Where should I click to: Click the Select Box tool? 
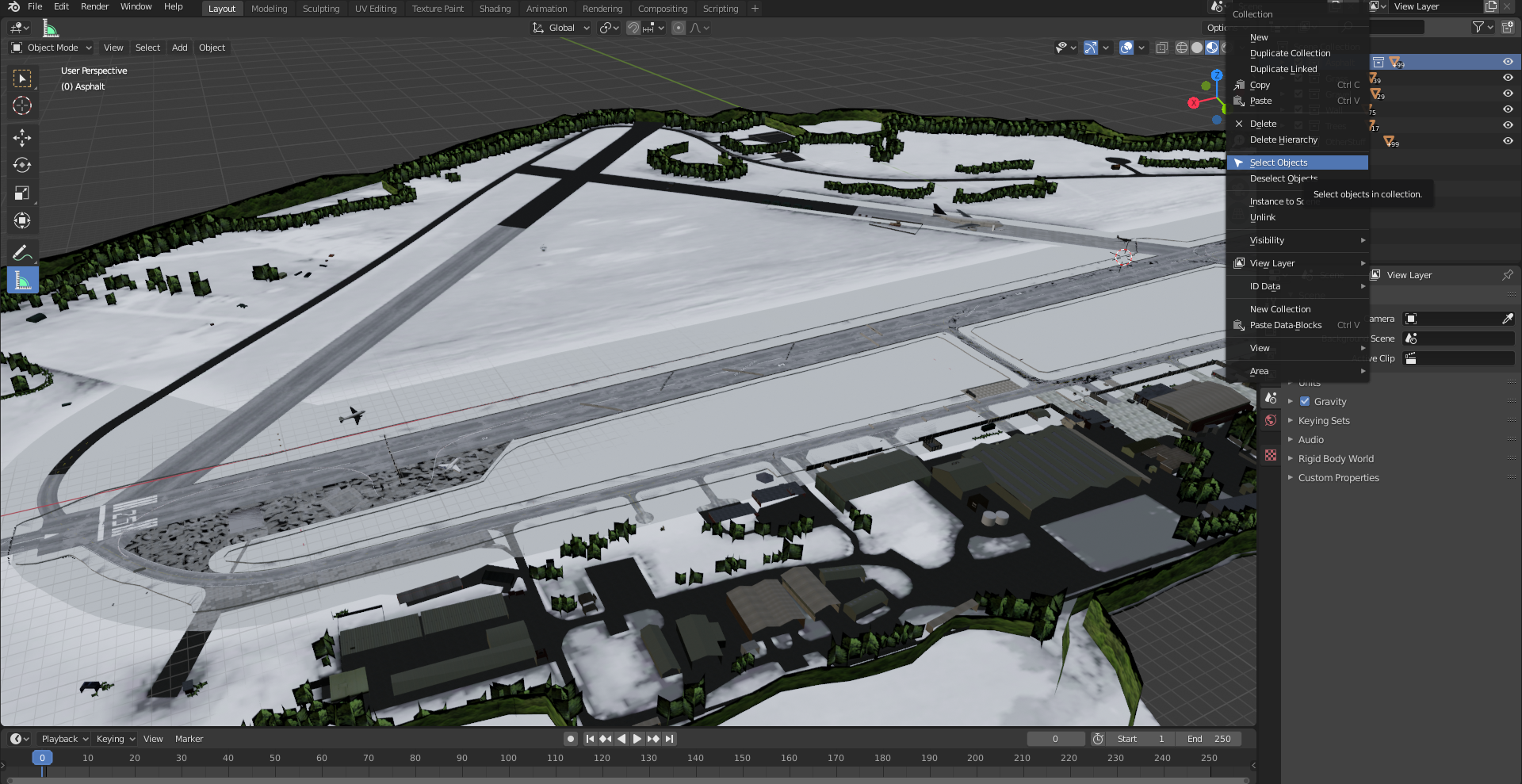click(22, 78)
